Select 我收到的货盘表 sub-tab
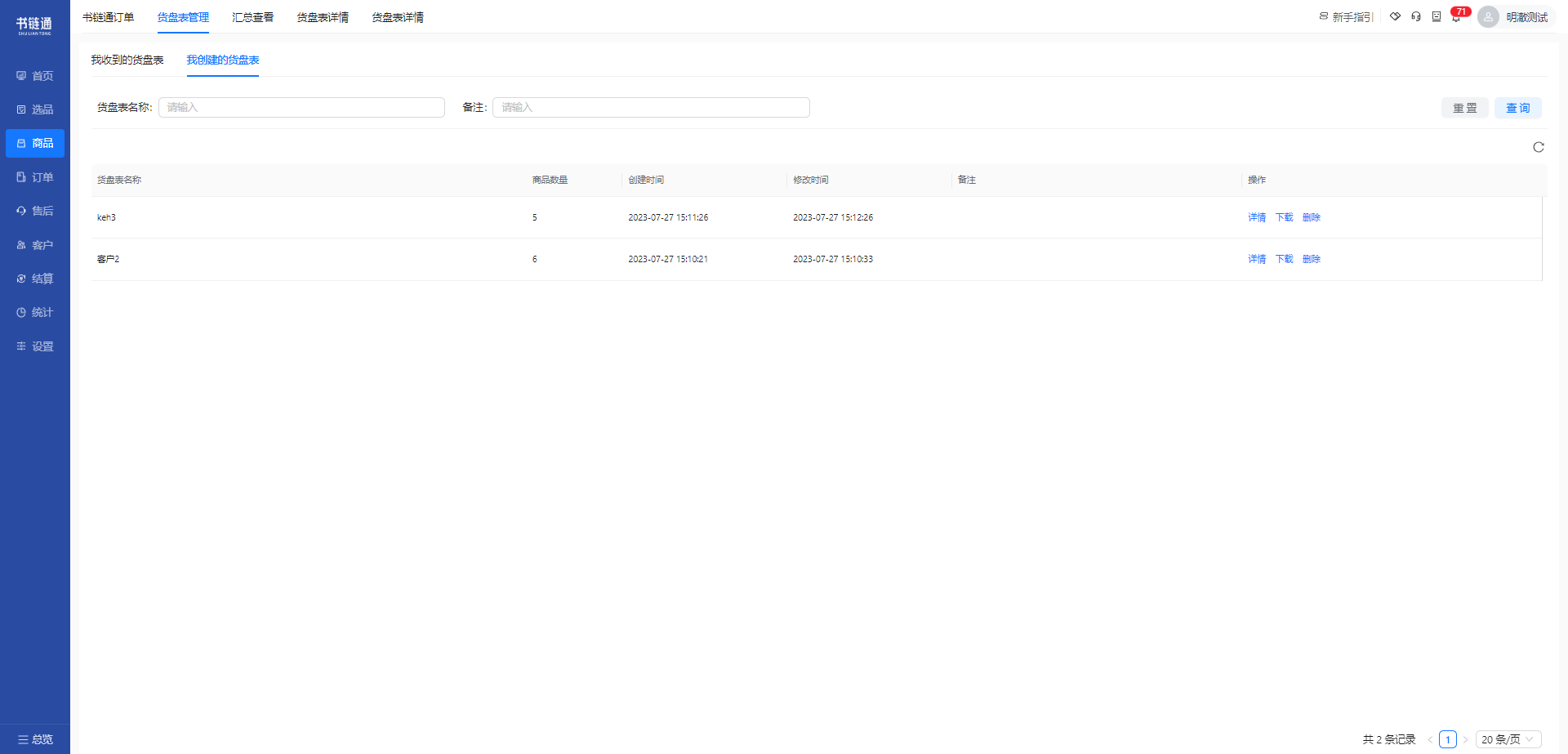This screenshot has height=754, width=1568. [127, 60]
